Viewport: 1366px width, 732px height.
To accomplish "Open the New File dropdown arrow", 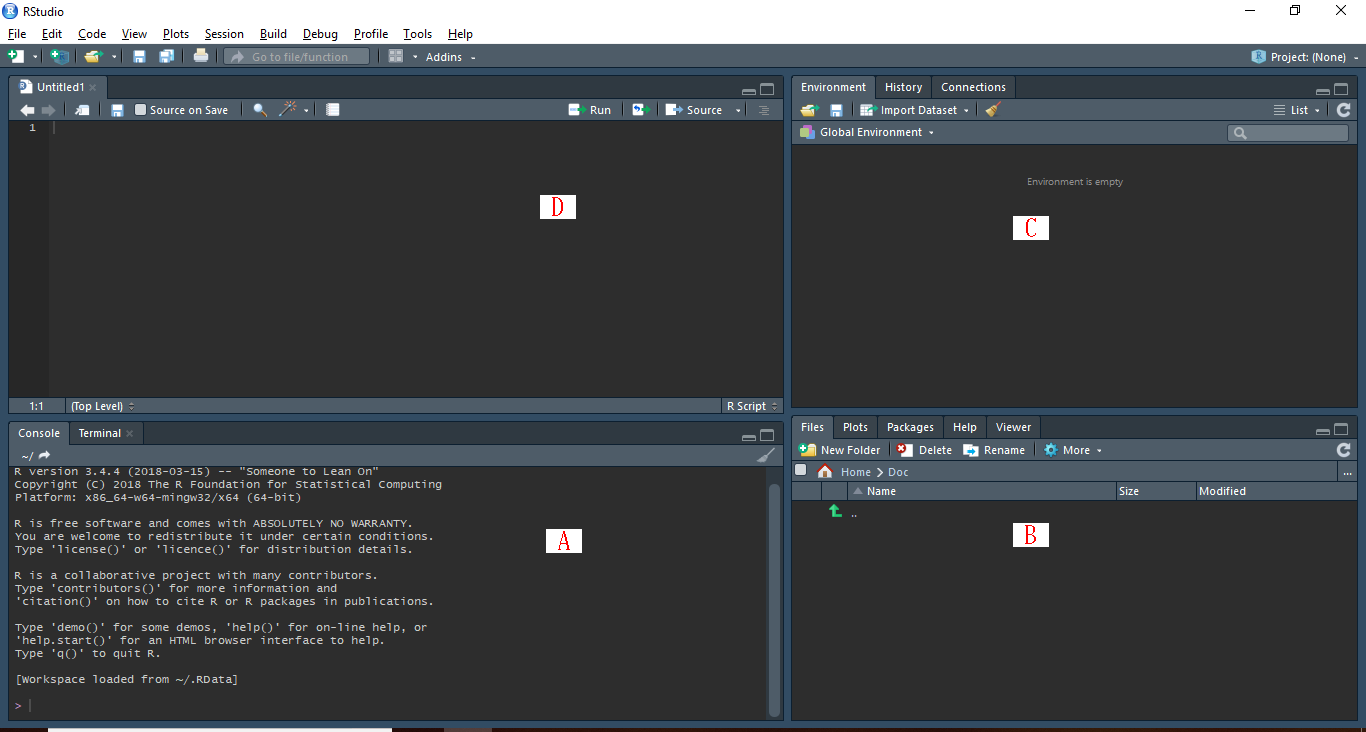I will click(x=35, y=57).
